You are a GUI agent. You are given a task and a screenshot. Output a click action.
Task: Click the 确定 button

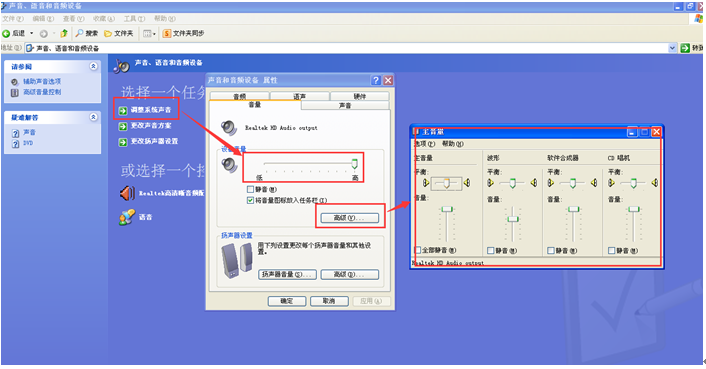click(287, 301)
